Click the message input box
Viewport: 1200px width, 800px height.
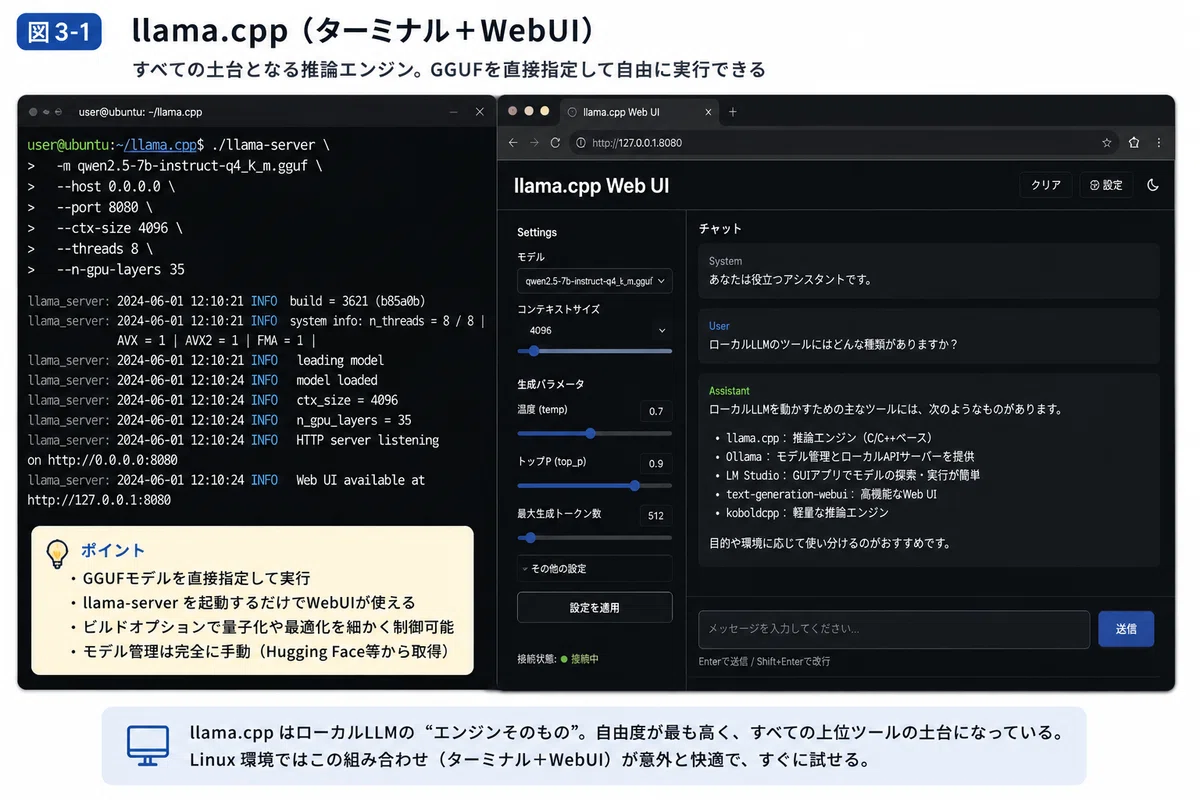(894, 629)
